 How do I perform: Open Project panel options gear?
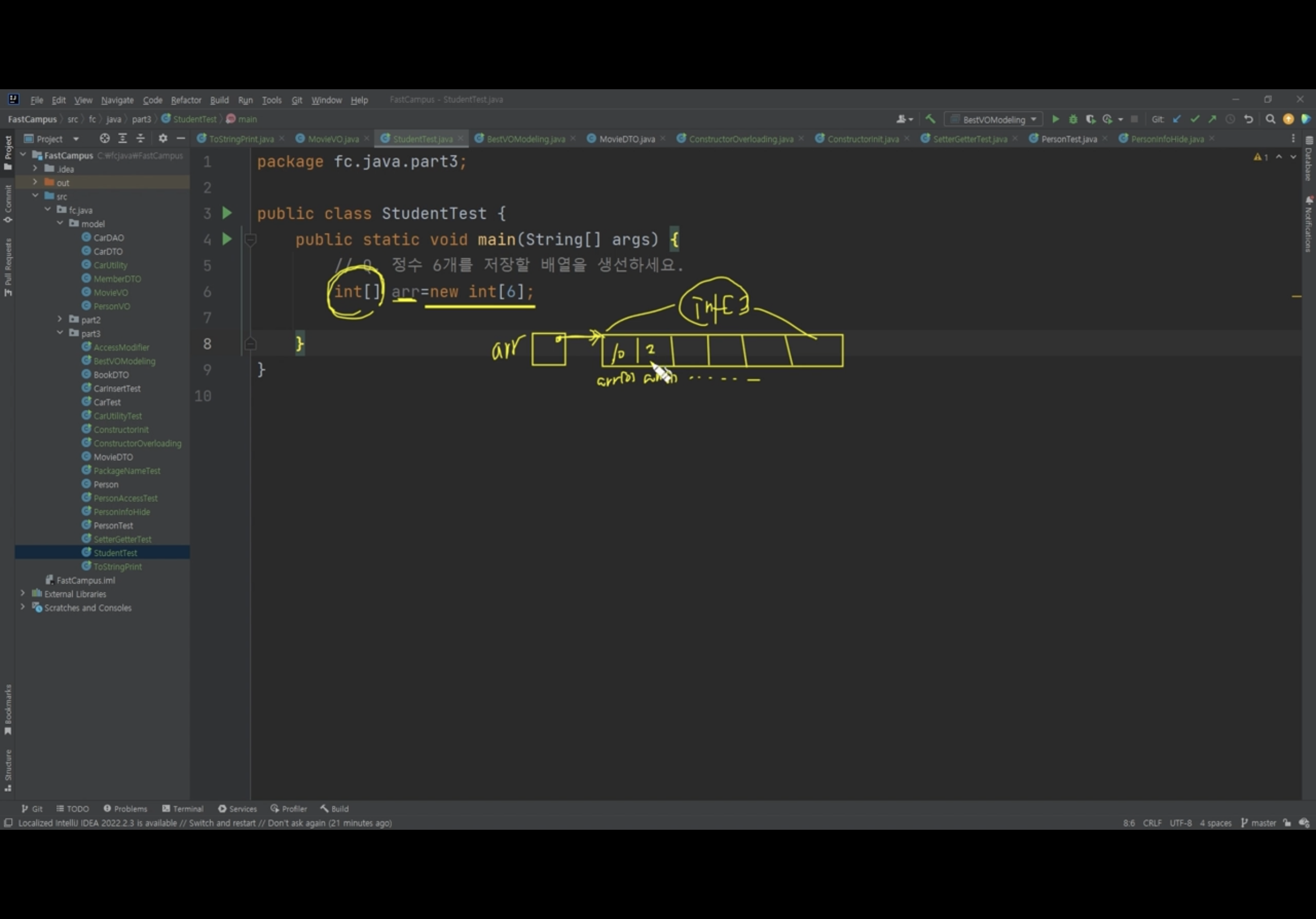(163, 138)
